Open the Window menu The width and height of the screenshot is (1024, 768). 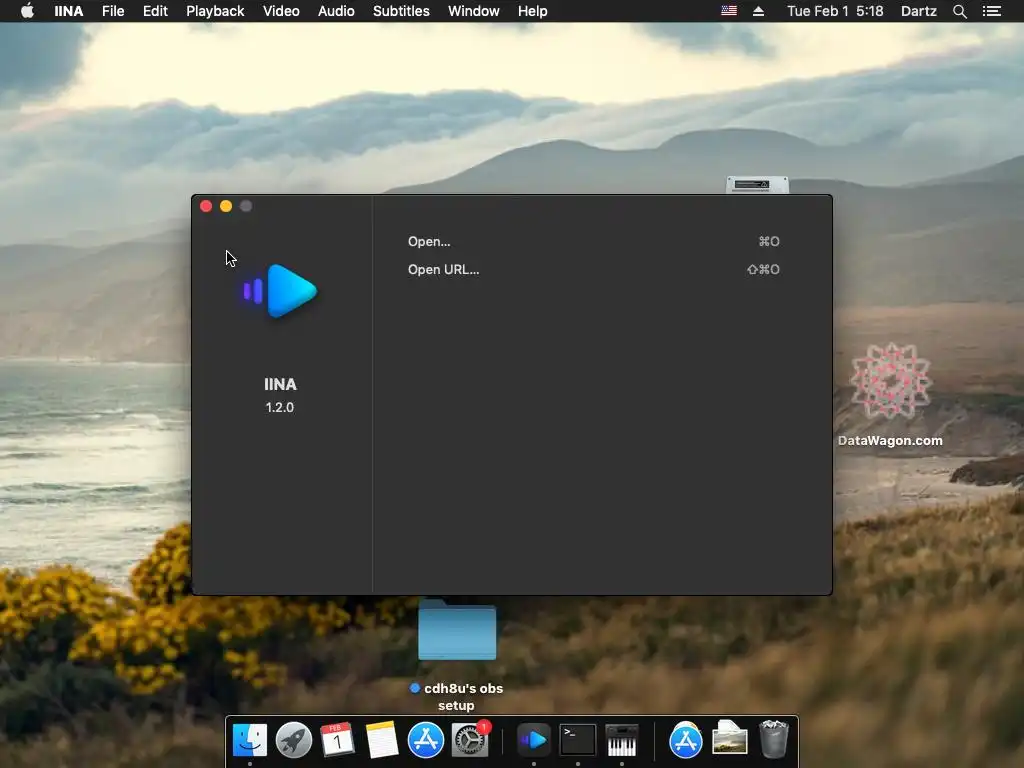(x=473, y=11)
